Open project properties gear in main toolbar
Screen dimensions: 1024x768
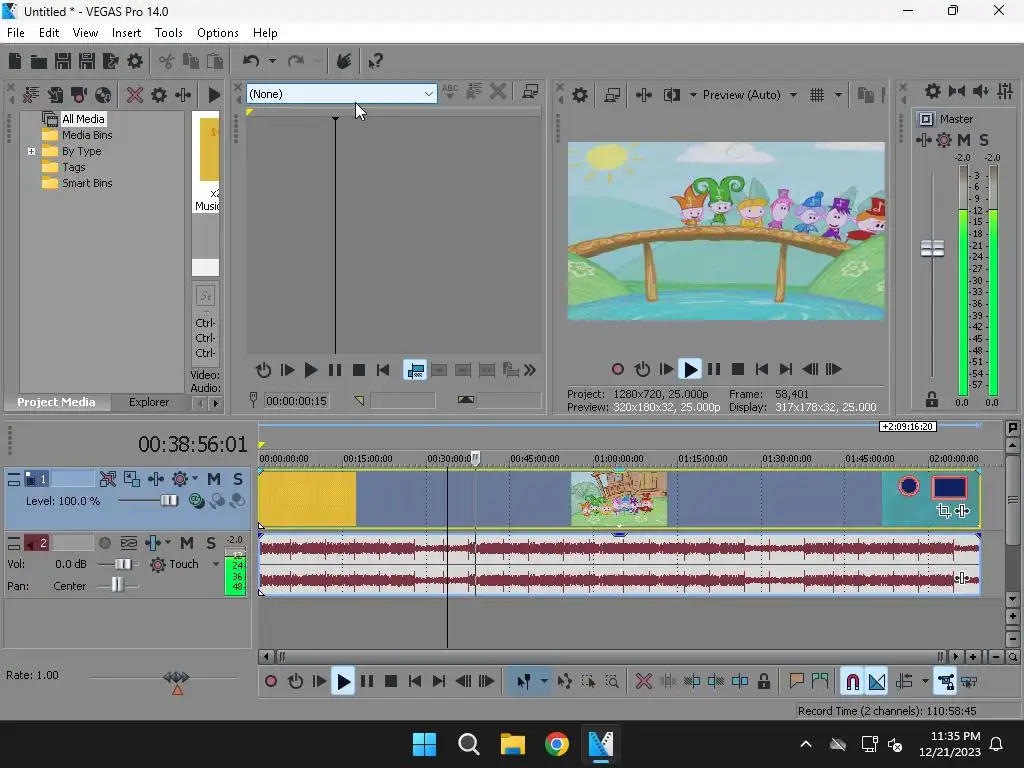135,61
